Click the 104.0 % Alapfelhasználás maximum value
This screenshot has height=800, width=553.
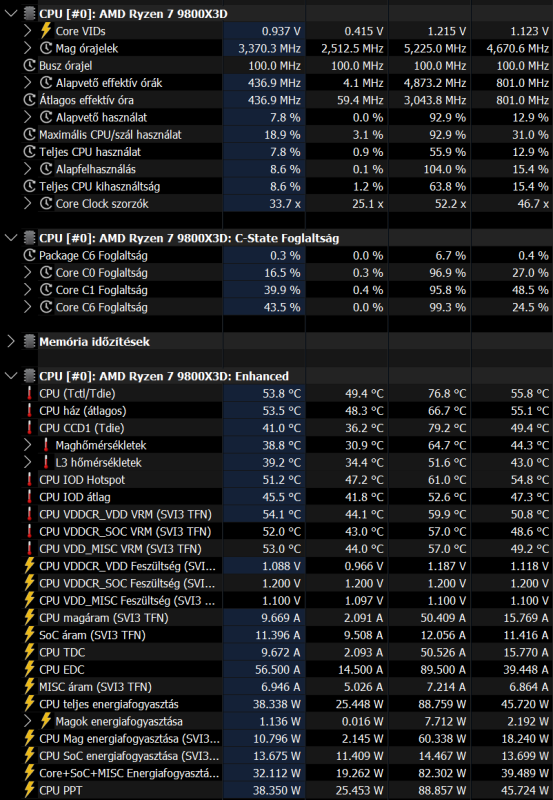[x=444, y=169]
